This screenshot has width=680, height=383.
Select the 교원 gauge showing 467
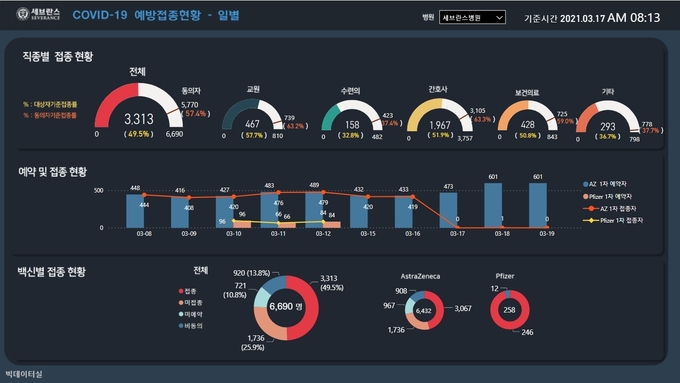tap(252, 115)
